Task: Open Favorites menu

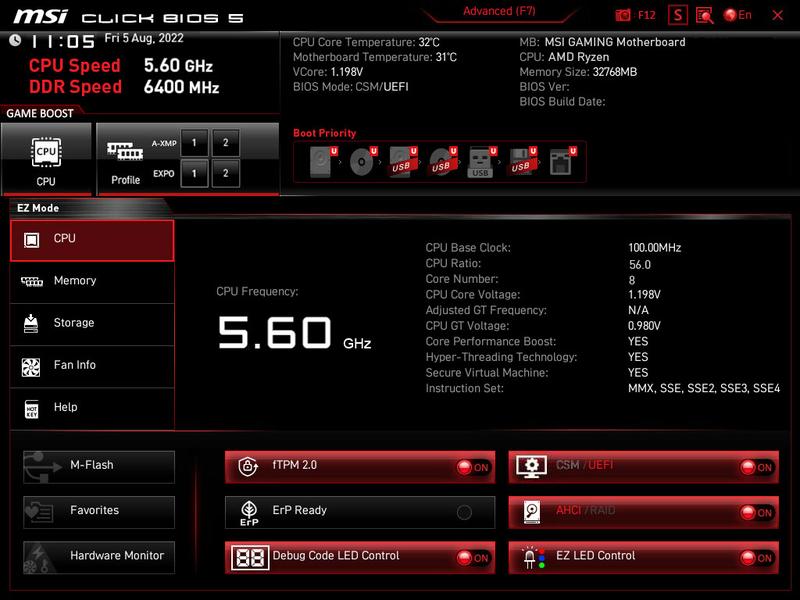Action: pos(99,512)
